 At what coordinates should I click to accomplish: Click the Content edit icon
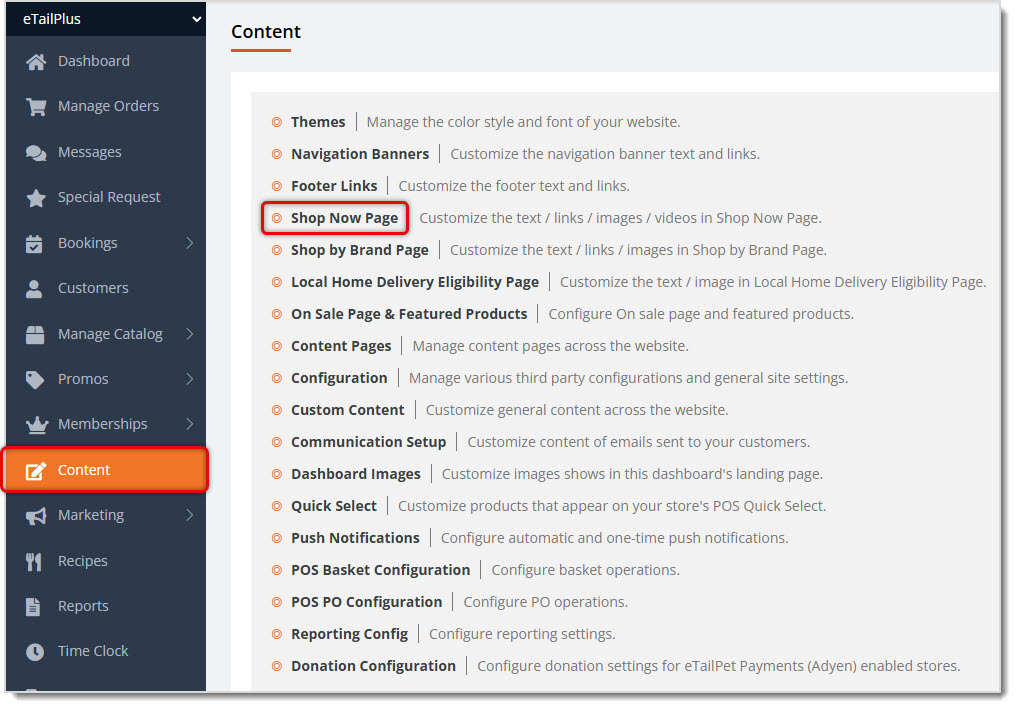click(36, 470)
